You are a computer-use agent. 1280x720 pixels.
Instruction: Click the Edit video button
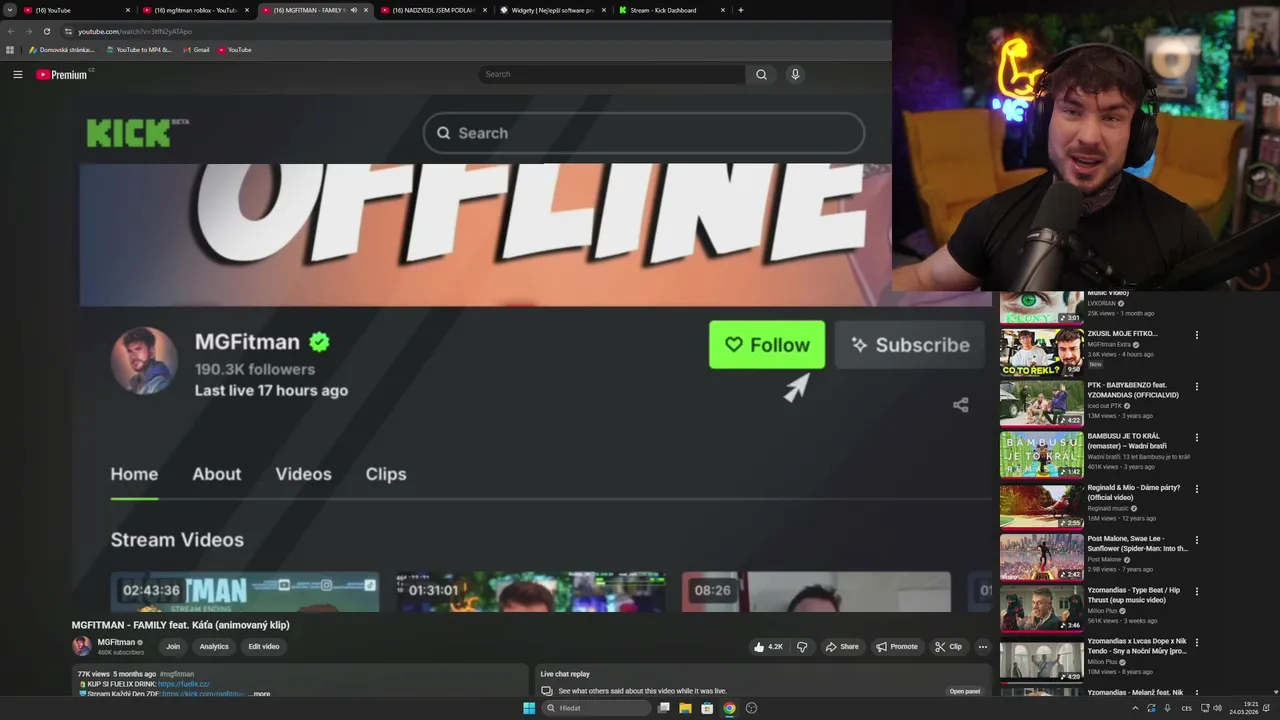click(x=264, y=647)
